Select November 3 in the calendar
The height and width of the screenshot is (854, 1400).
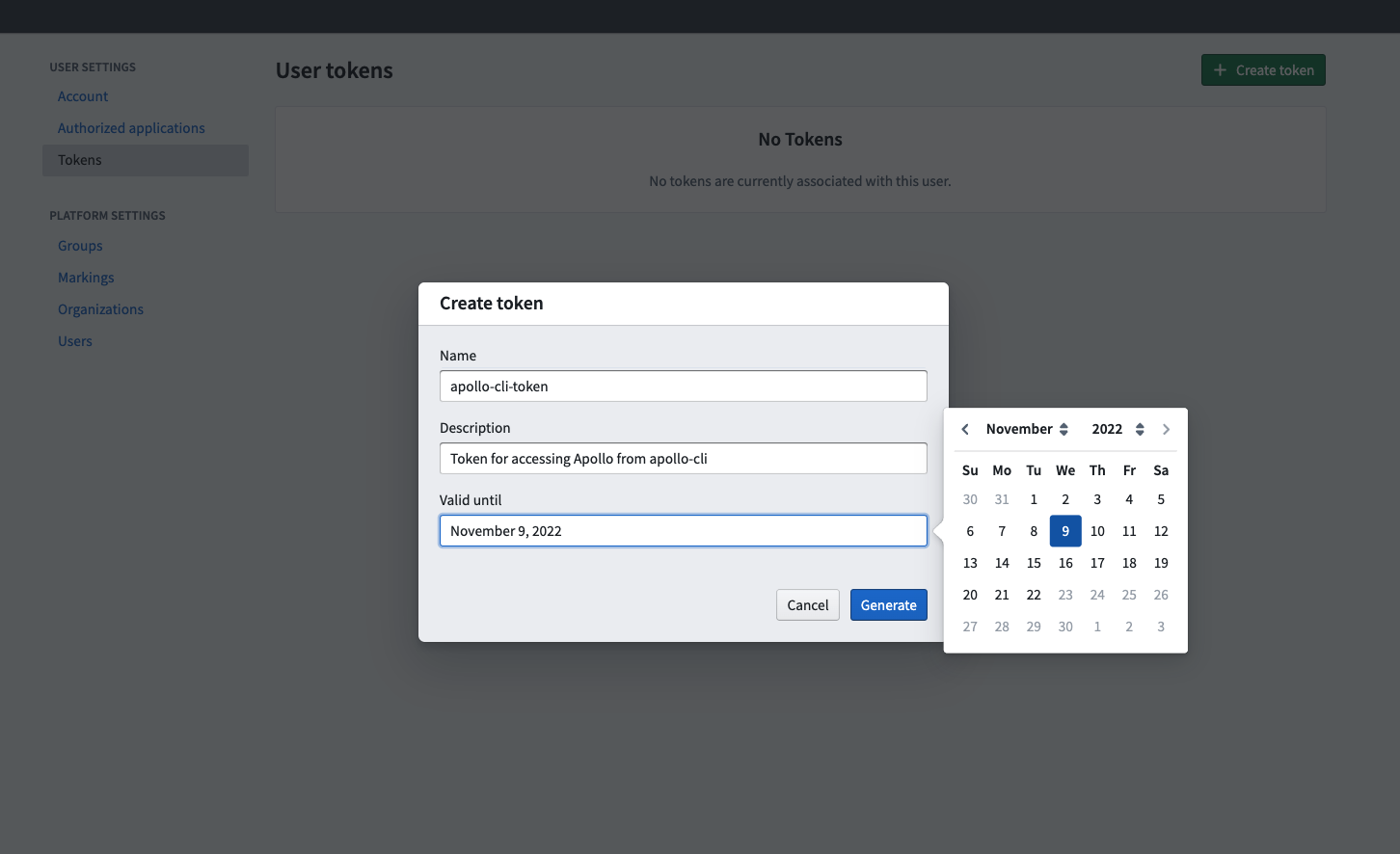[1097, 499]
